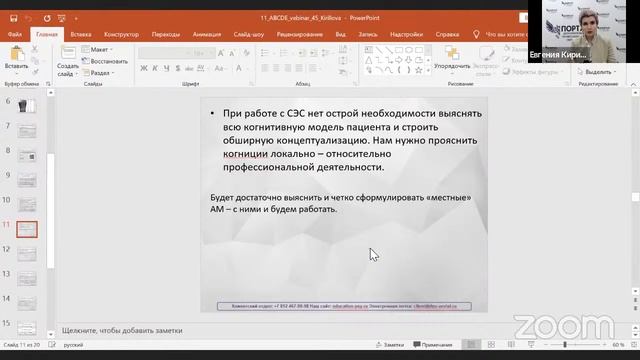Select the rectangle shape in gallery
Viewport: 640px width, 360px height.
click(x=399, y=50)
